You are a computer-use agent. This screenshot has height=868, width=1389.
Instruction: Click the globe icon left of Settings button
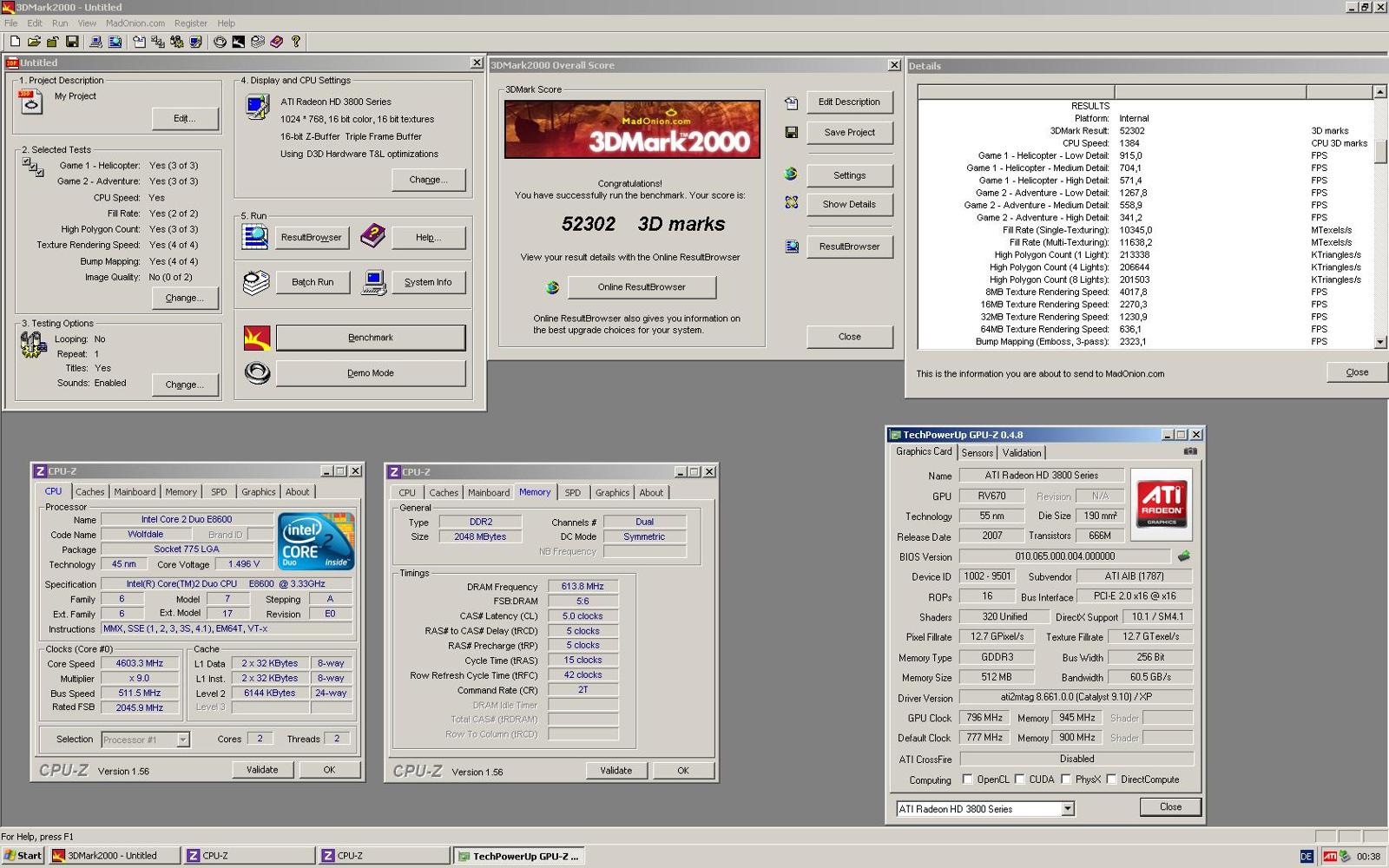(791, 174)
